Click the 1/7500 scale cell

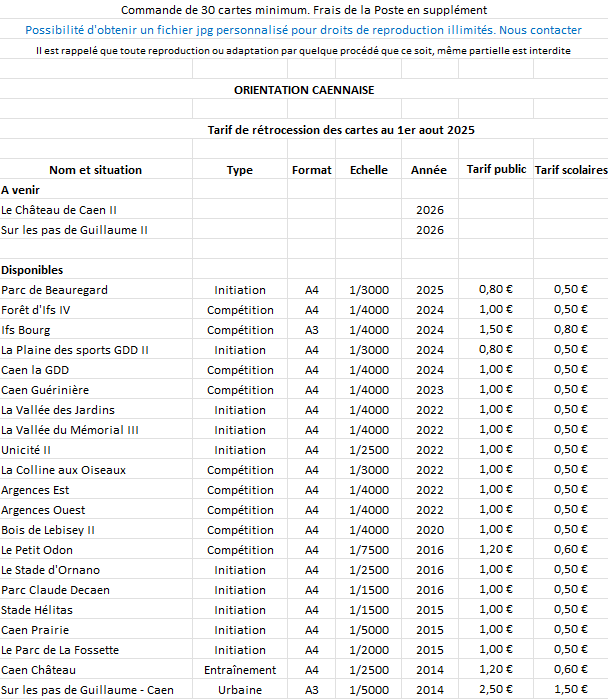369,550
